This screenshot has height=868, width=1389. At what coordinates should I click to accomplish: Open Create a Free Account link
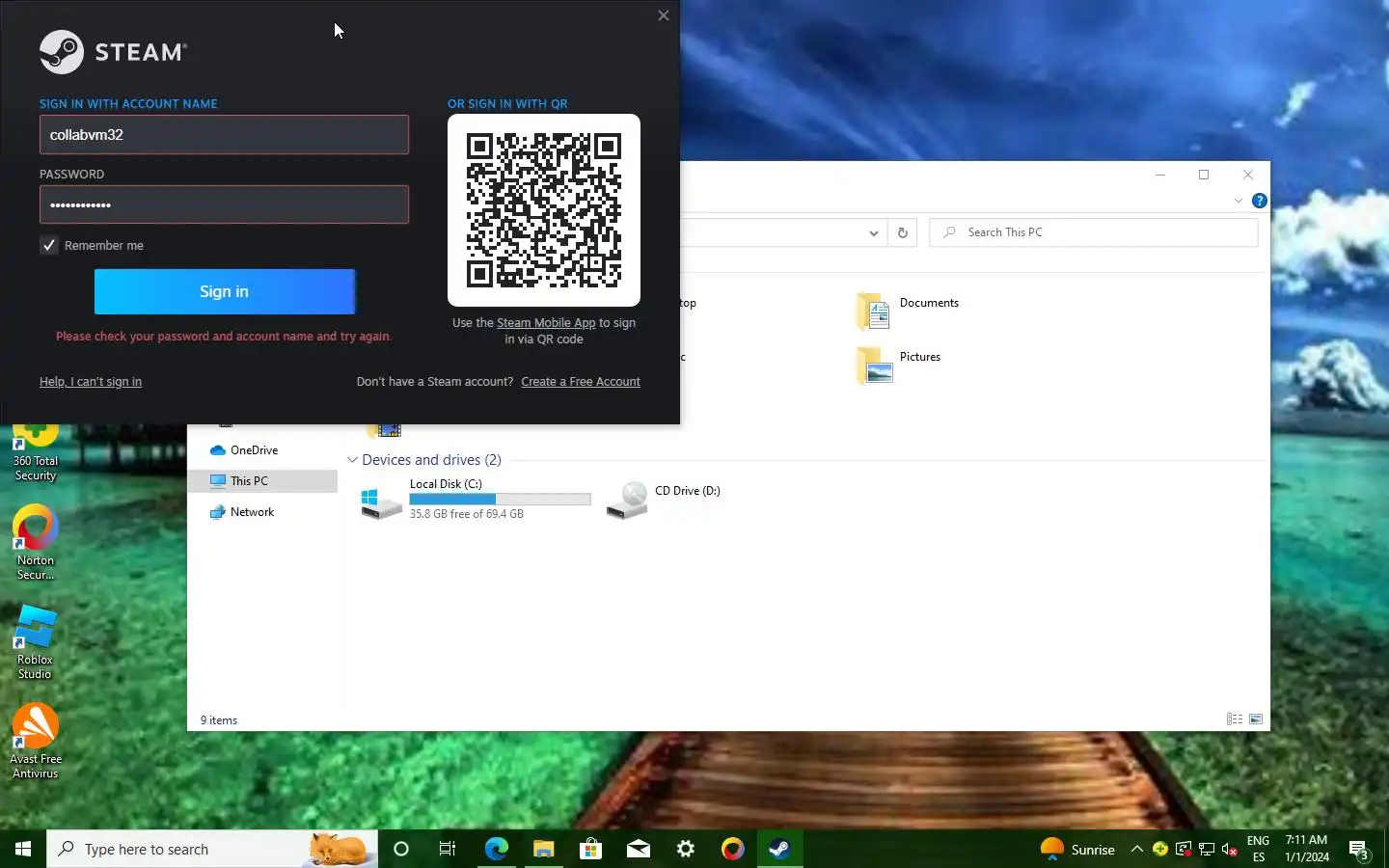point(581,382)
